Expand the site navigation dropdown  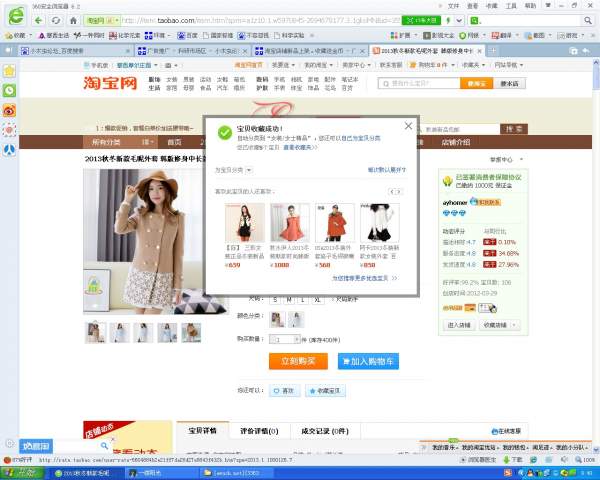(521, 65)
